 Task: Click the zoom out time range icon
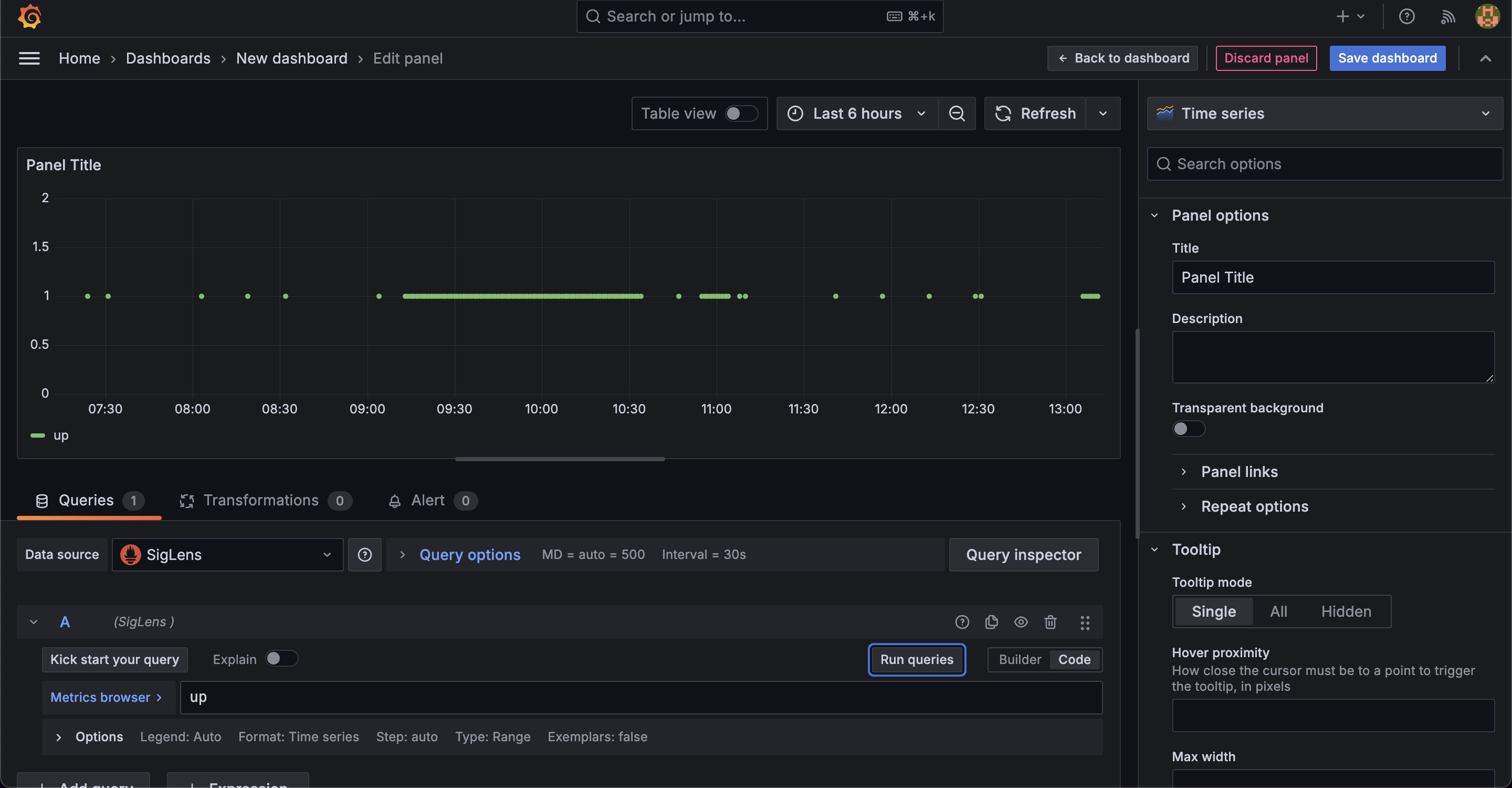(x=957, y=113)
